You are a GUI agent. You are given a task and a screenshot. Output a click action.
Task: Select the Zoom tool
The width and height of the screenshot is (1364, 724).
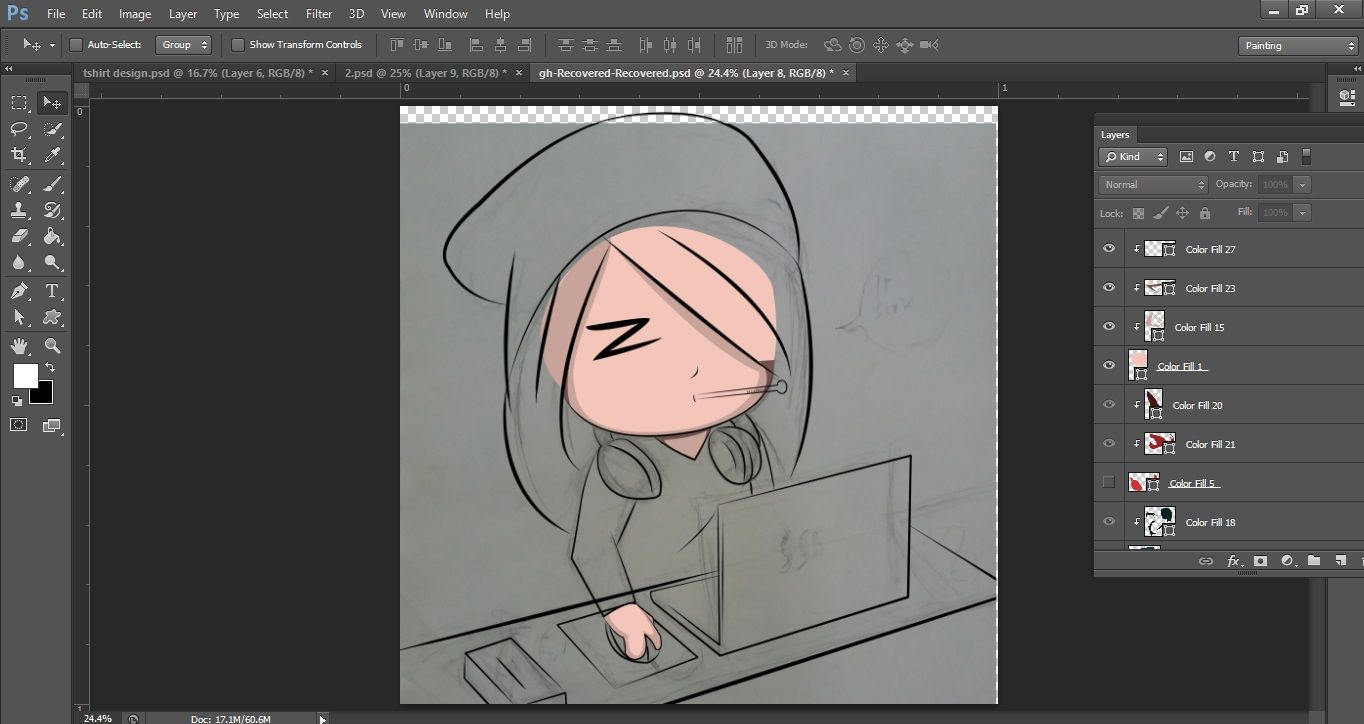52,346
